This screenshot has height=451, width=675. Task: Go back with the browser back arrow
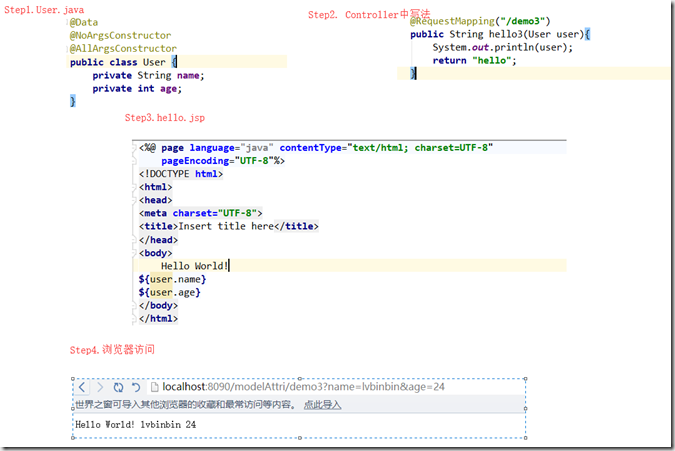point(83,387)
